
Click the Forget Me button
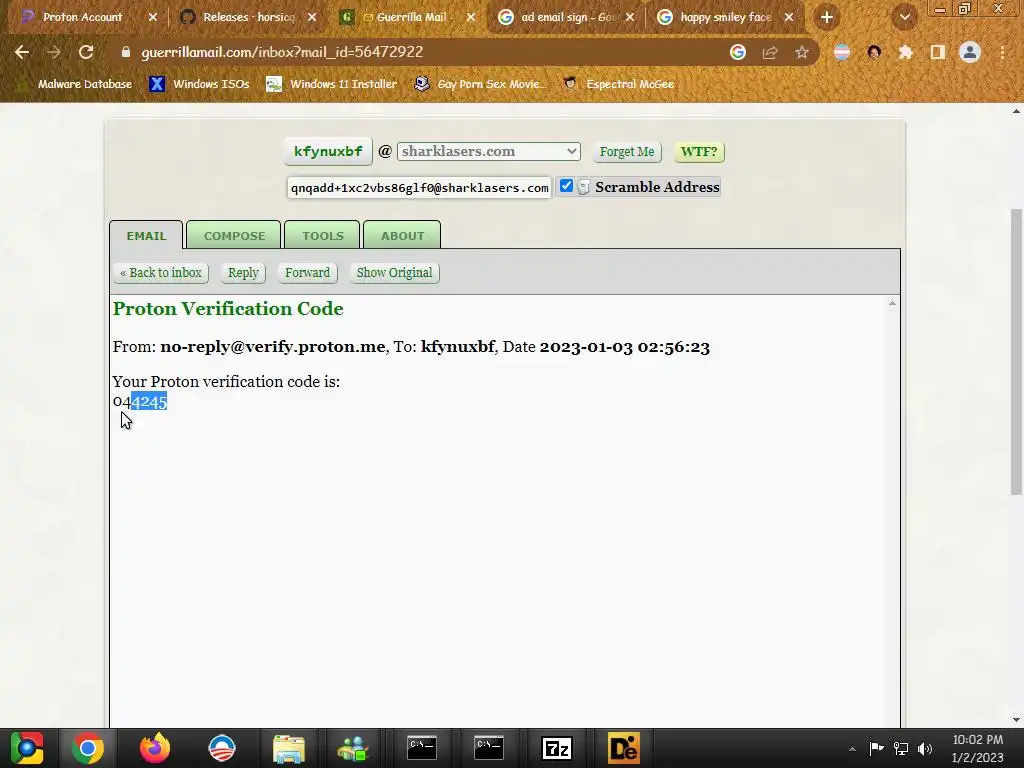627,152
